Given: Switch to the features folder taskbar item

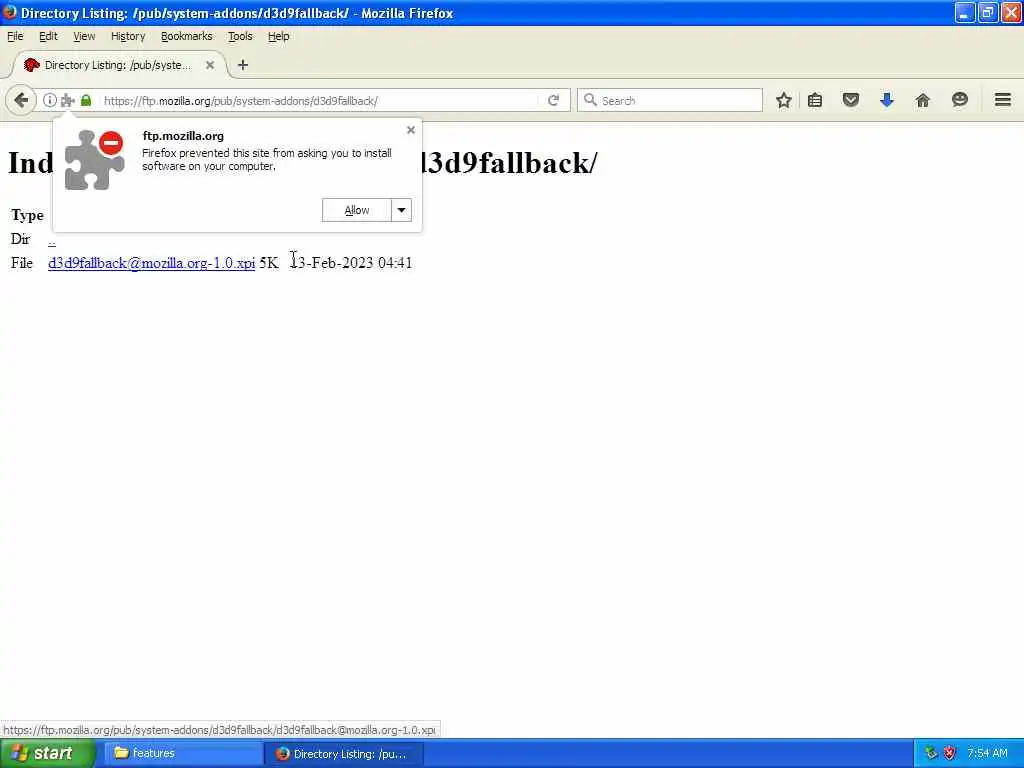Looking at the screenshot, I should coord(184,753).
